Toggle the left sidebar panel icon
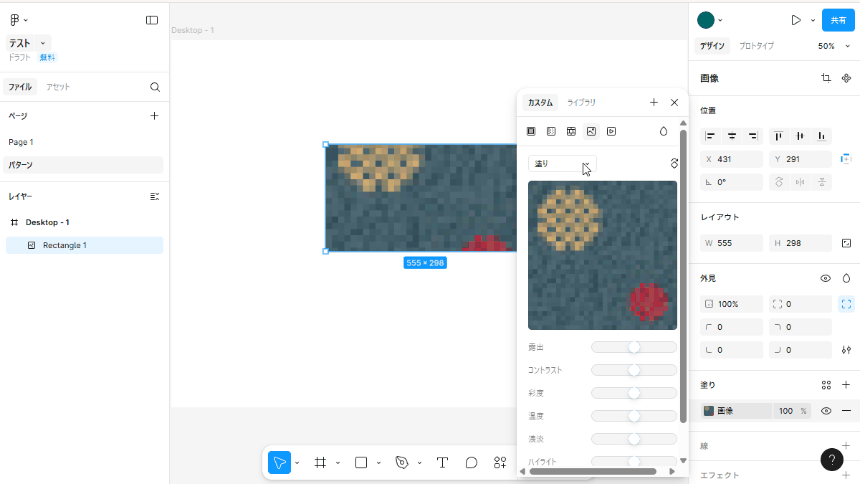This screenshot has height=484, width=860. [152, 20]
